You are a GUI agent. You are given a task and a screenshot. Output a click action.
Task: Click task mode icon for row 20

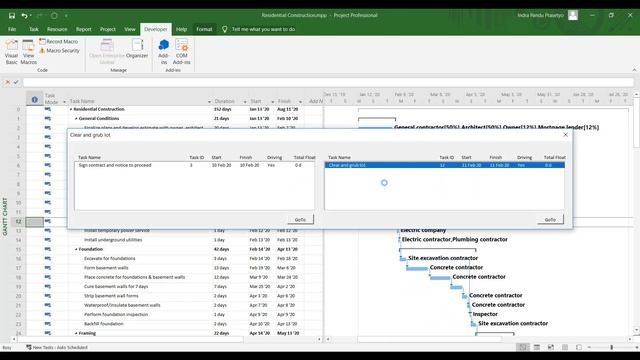click(48, 296)
